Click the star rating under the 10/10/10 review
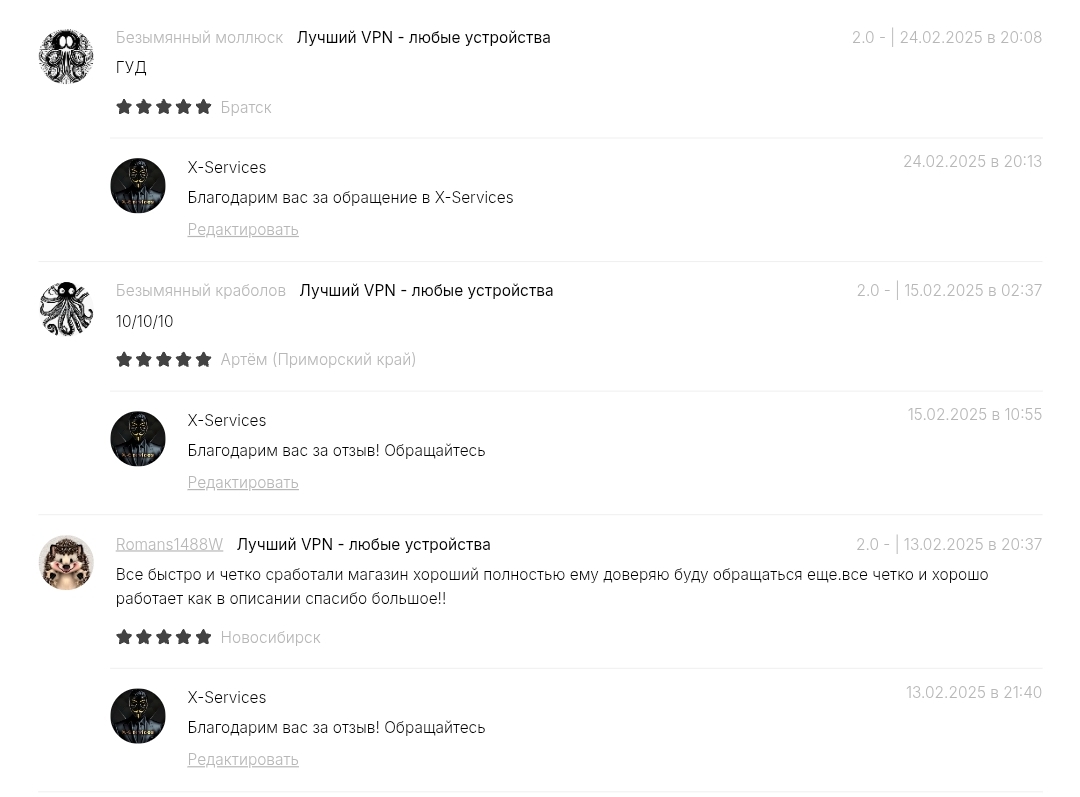1080x797 pixels. [164, 360]
